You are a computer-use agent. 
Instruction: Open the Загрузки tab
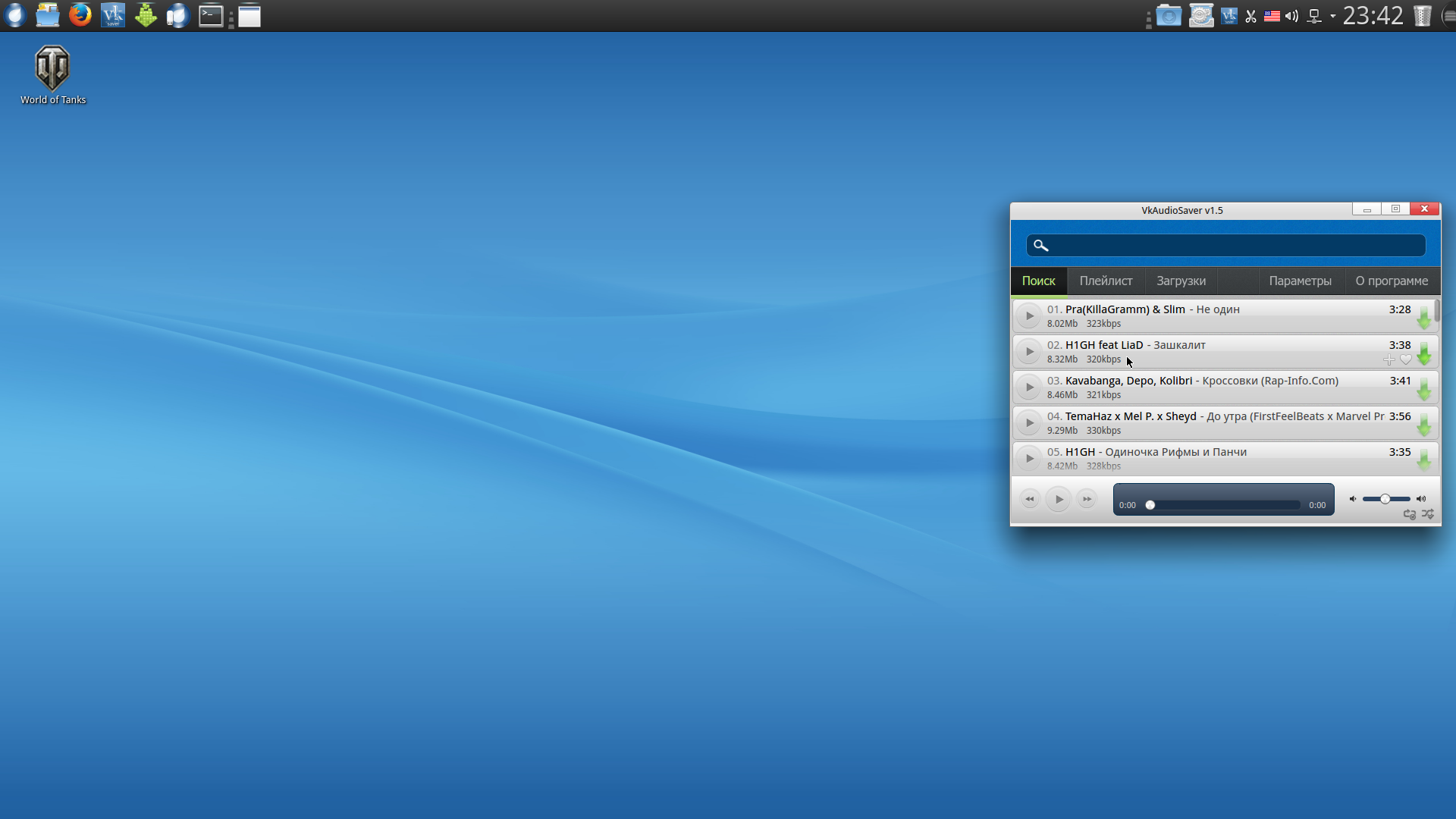click(1181, 281)
